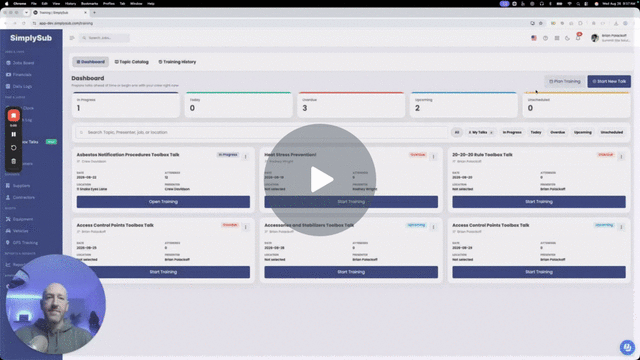Viewport: 640px width, 360px height.
Task: Toggle dark mode with the moon icon
Action: (x=567, y=38)
